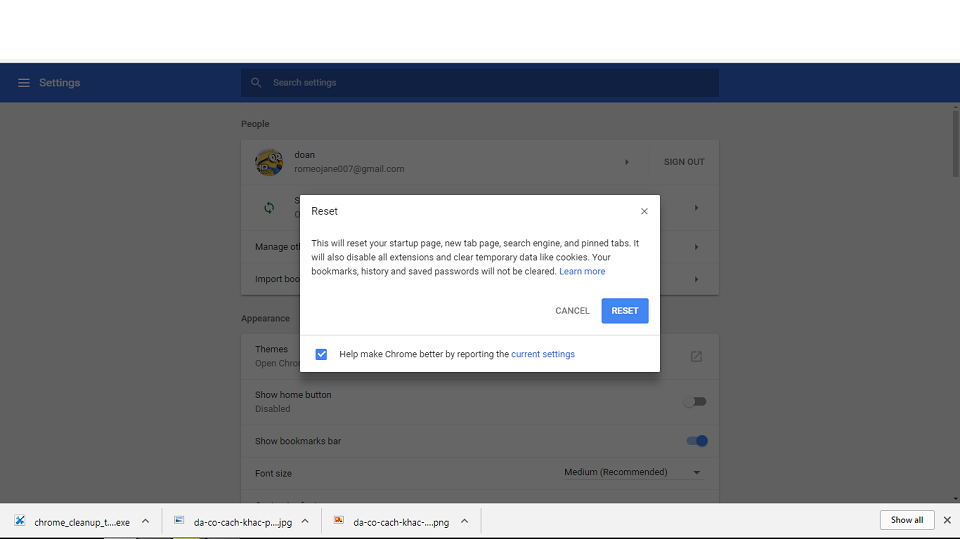This screenshot has width=960, height=539.
Task: Click Show all downloads button
Action: point(907,520)
